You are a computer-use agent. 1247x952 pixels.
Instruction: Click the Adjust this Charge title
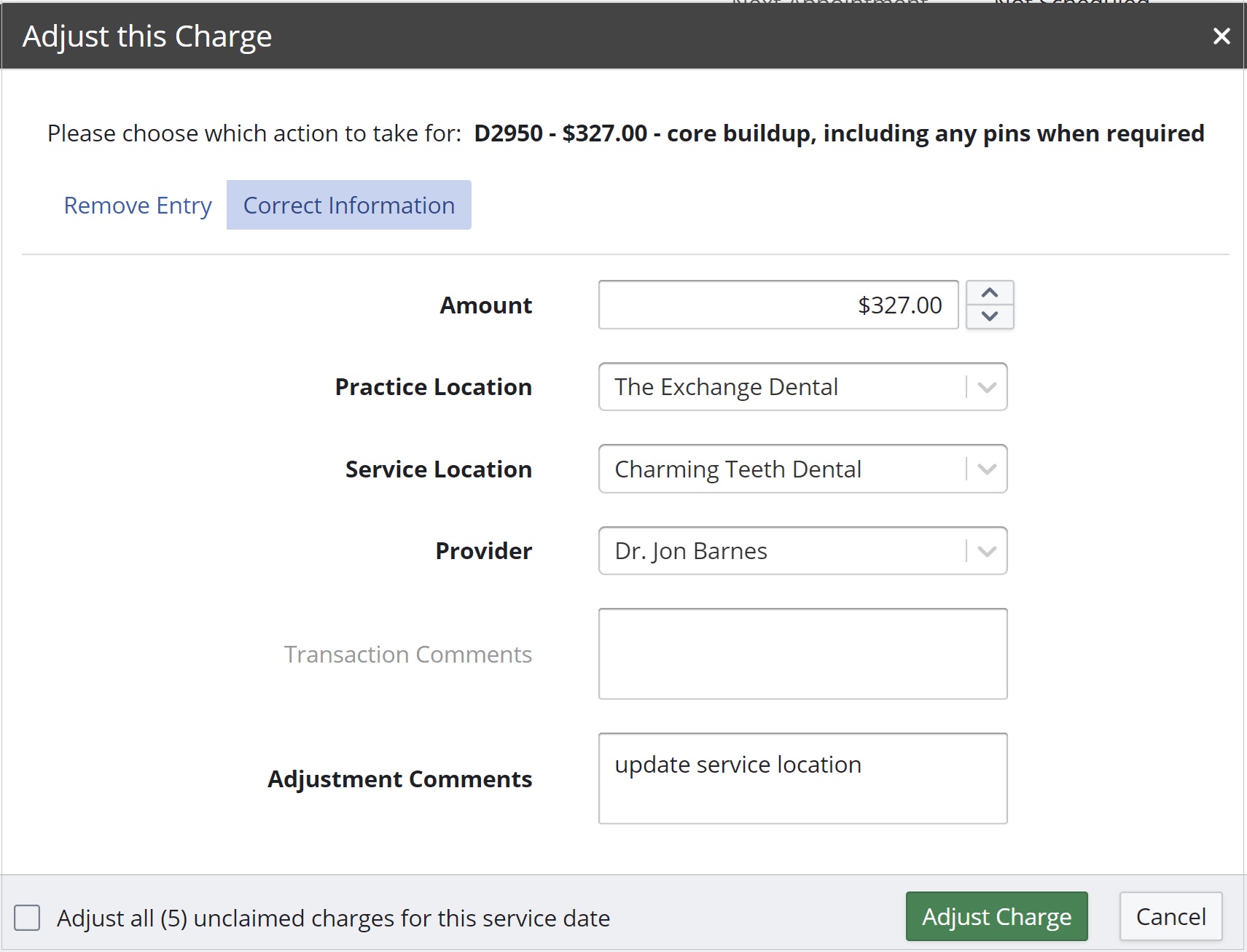[x=147, y=36]
